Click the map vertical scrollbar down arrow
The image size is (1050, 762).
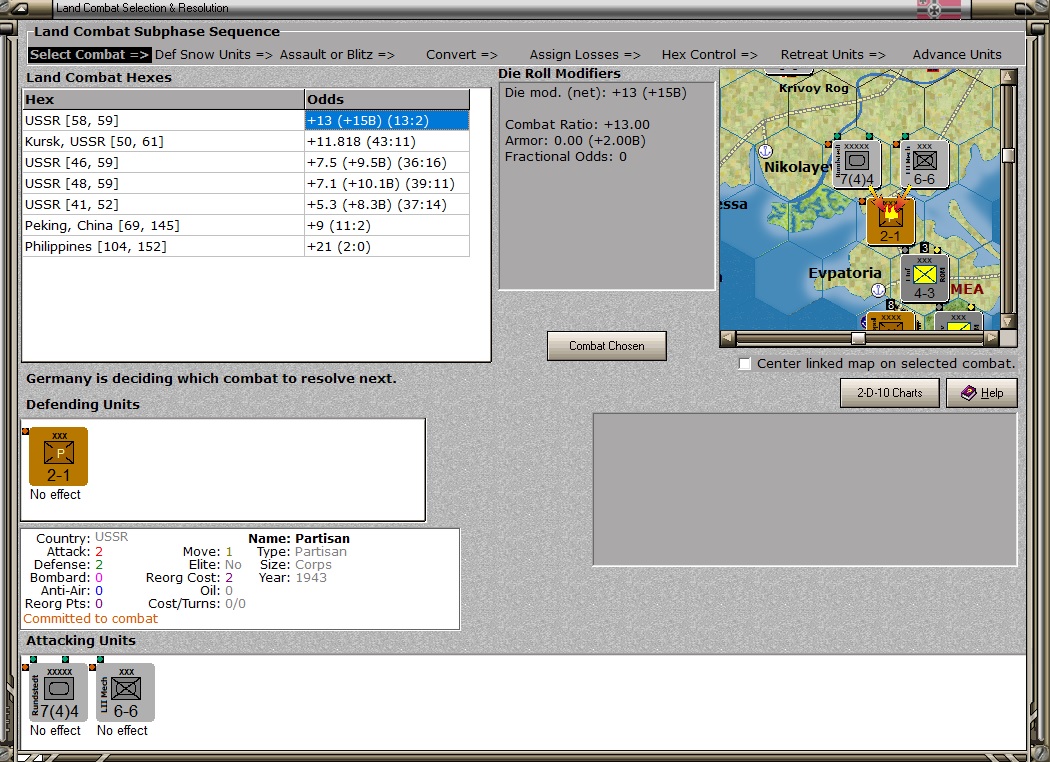(x=1008, y=321)
